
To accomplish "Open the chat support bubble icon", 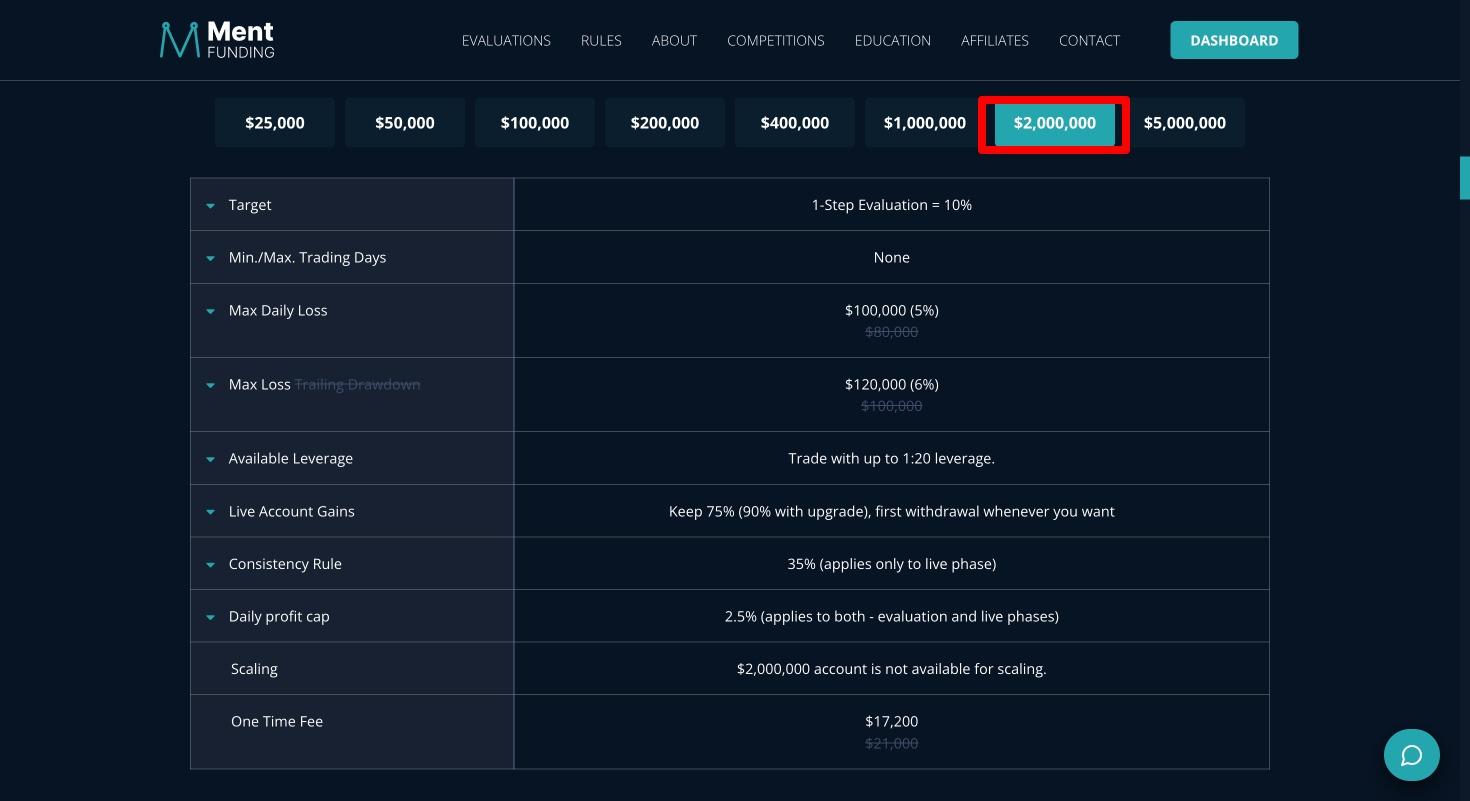I will (x=1411, y=754).
